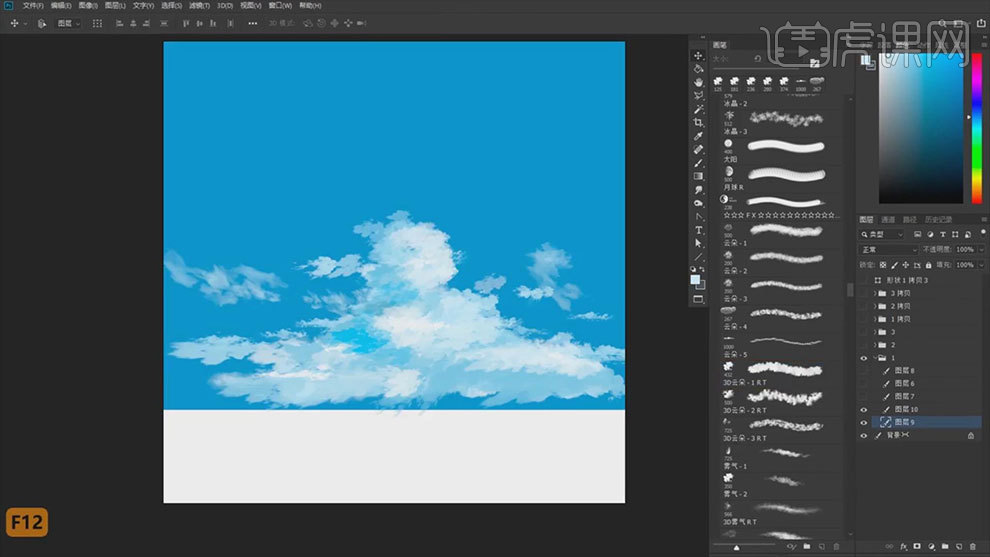Expand the group named 3
Viewport: 990px width, 557px height.
(875, 332)
